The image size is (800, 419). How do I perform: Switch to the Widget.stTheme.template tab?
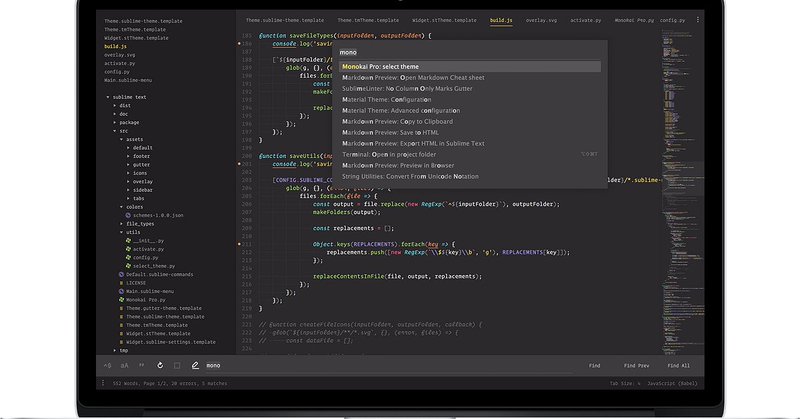click(444, 20)
